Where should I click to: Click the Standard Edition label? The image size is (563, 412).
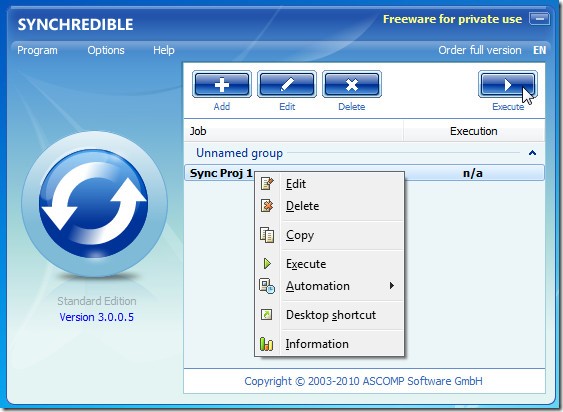pyautogui.click(x=97, y=301)
